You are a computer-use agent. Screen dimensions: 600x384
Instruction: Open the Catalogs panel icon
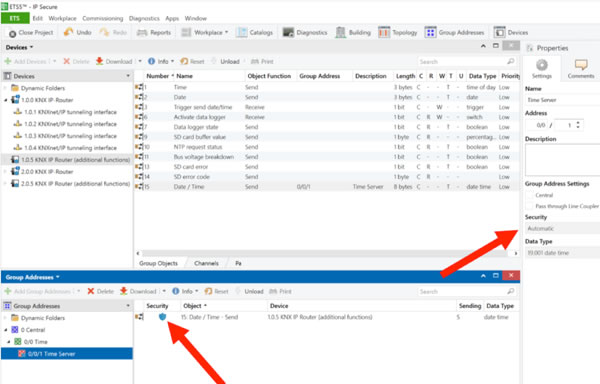pyautogui.click(x=242, y=33)
